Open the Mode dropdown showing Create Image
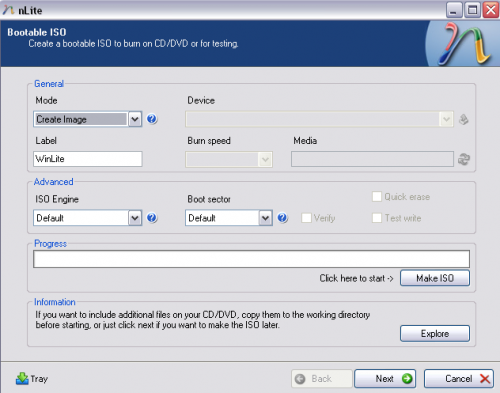The height and width of the screenshot is (393, 500). tap(88, 119)
